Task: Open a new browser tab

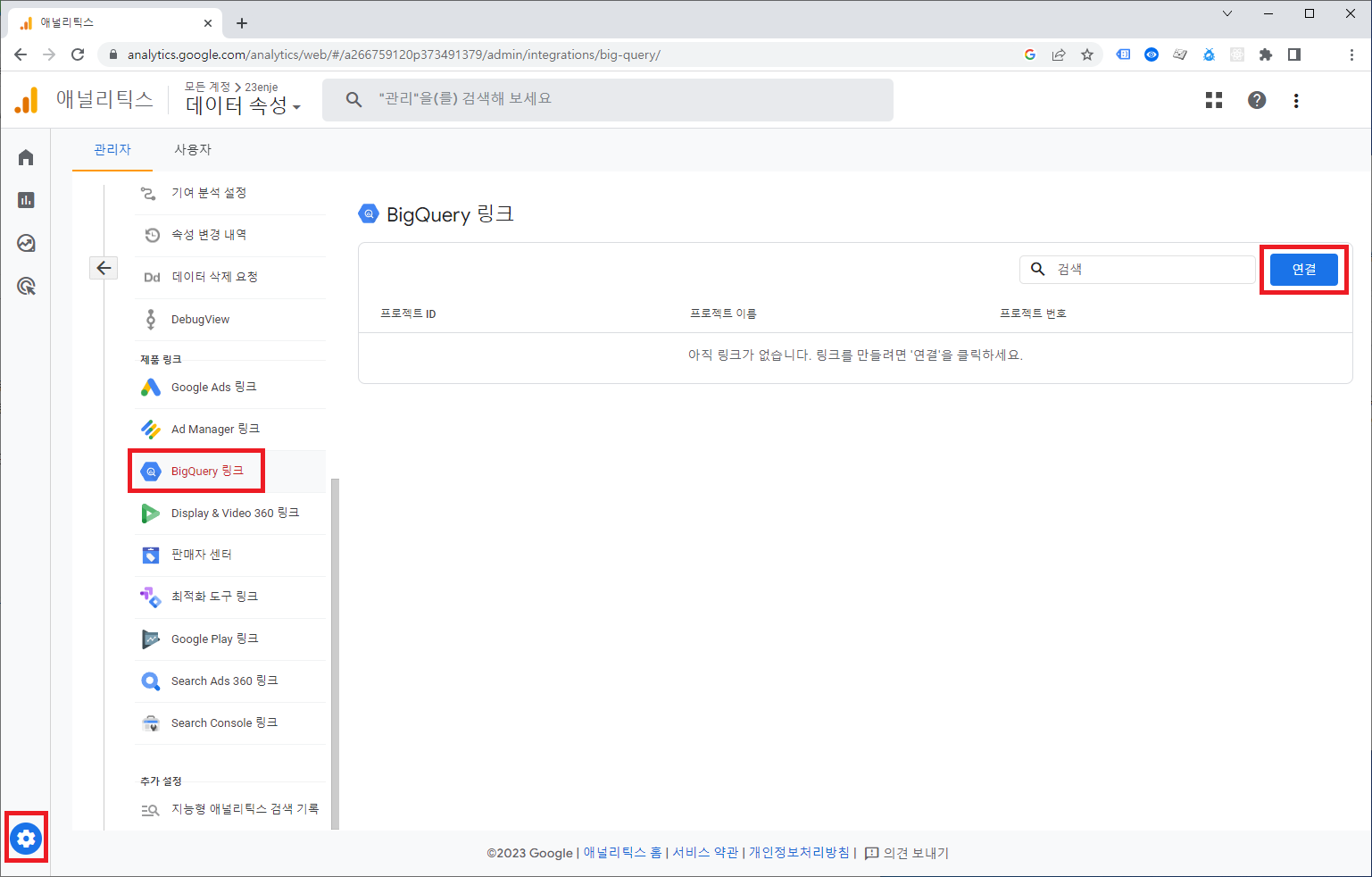Action: tap(242, 23)
